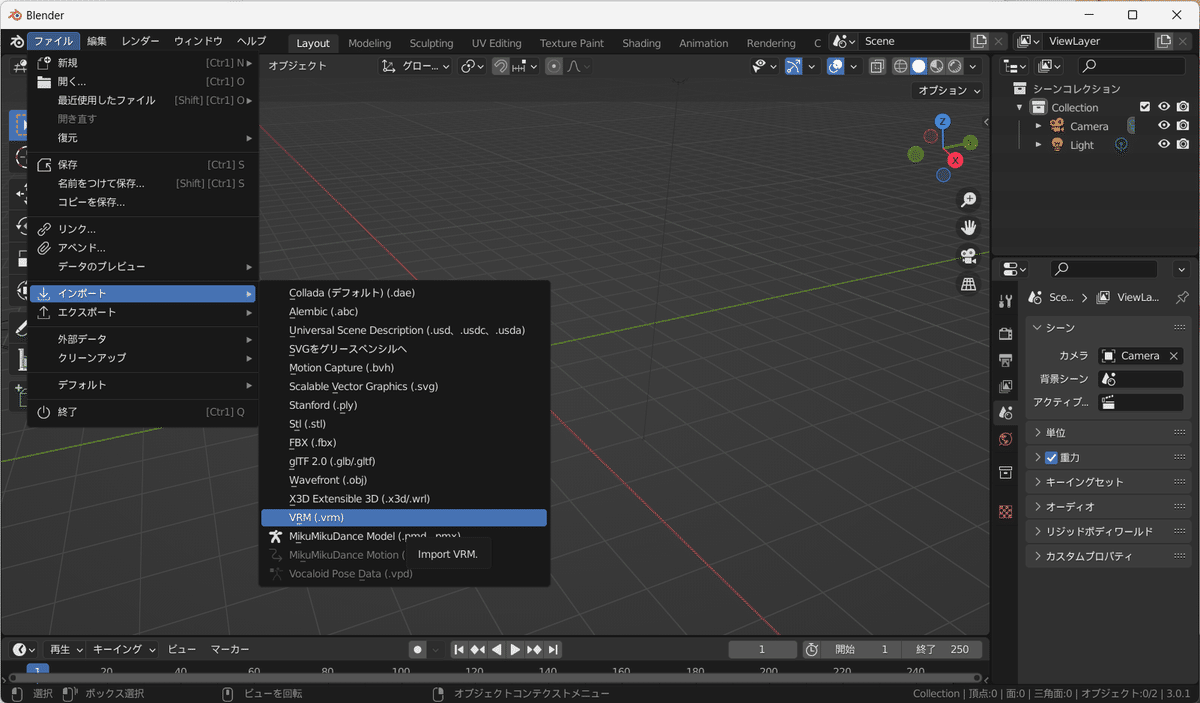This screenshot has width=1200, height=703.
Task: Click the current frame number field
Action: (762, 650)
